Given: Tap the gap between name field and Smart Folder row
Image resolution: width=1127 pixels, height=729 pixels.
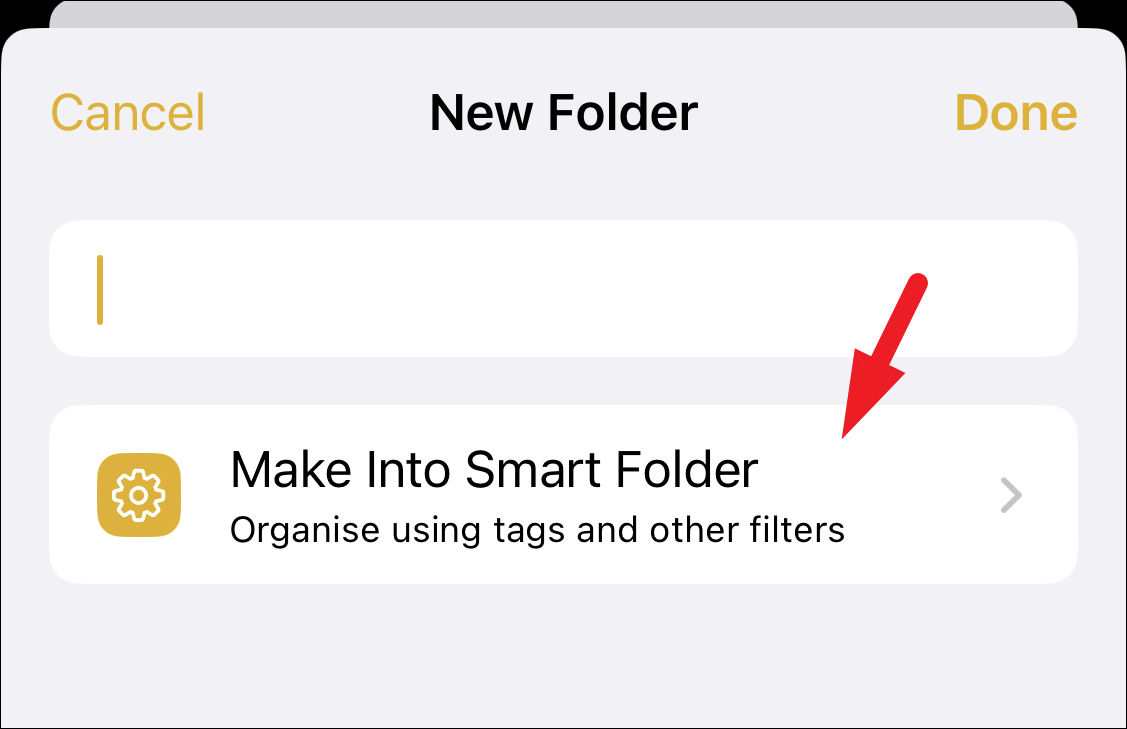Looking at the screenshot, I should (x=563, y=381).
